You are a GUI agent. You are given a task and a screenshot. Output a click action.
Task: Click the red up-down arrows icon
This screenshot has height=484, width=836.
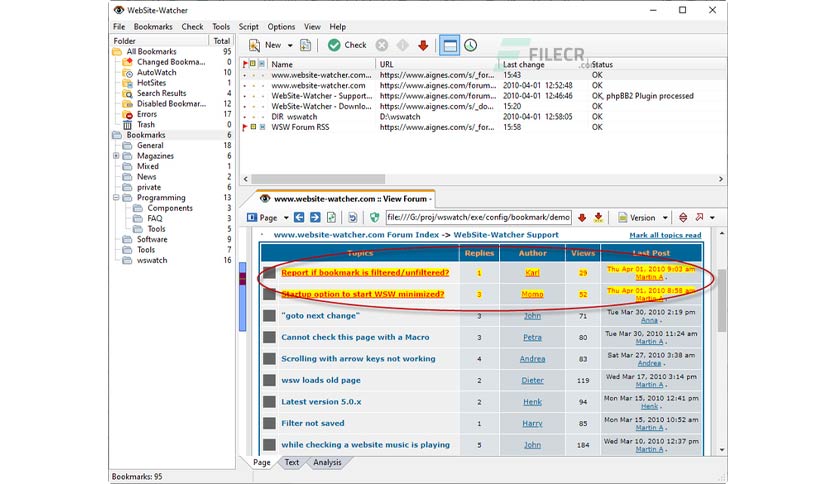[683, 217]
